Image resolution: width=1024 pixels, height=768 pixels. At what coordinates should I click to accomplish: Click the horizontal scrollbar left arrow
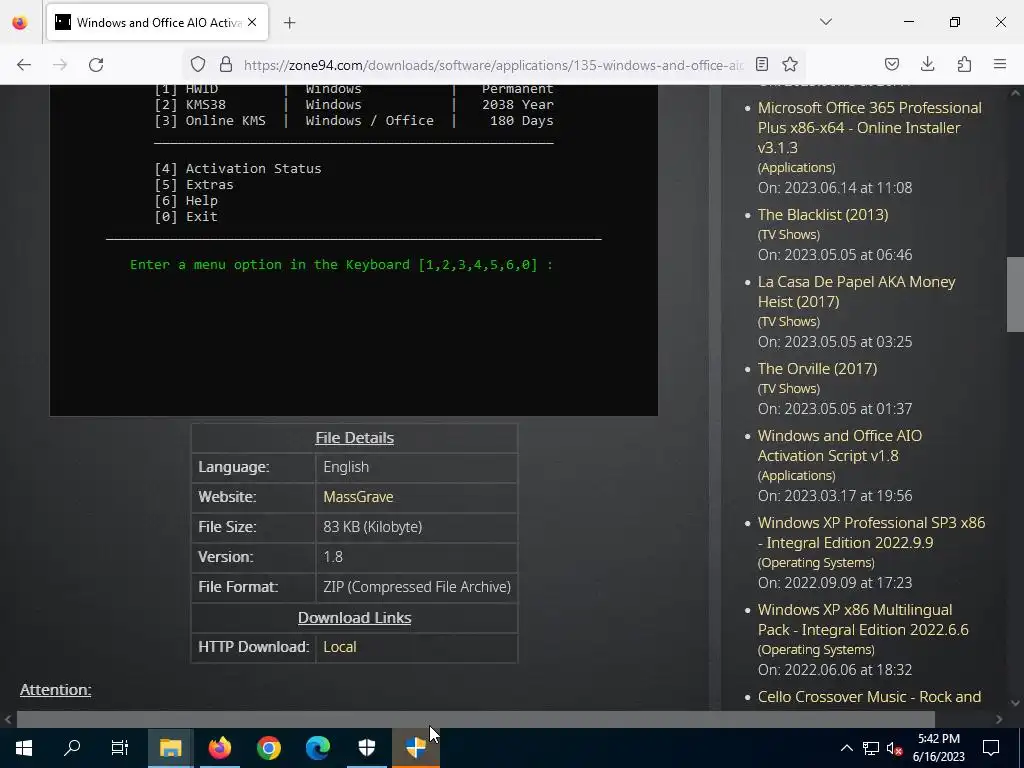(8, 719)
